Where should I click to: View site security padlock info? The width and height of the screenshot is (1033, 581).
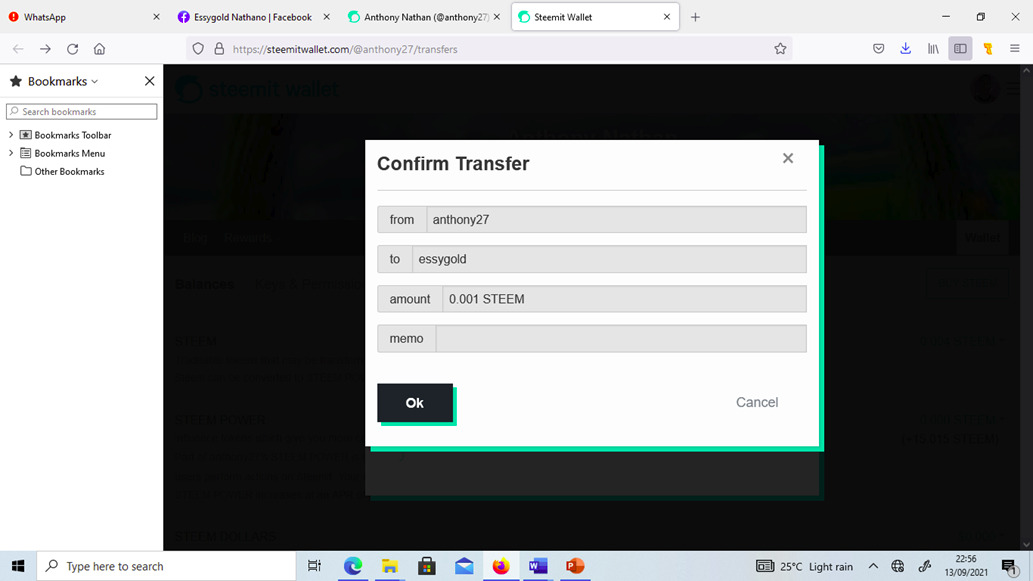(x=219, y=49)
